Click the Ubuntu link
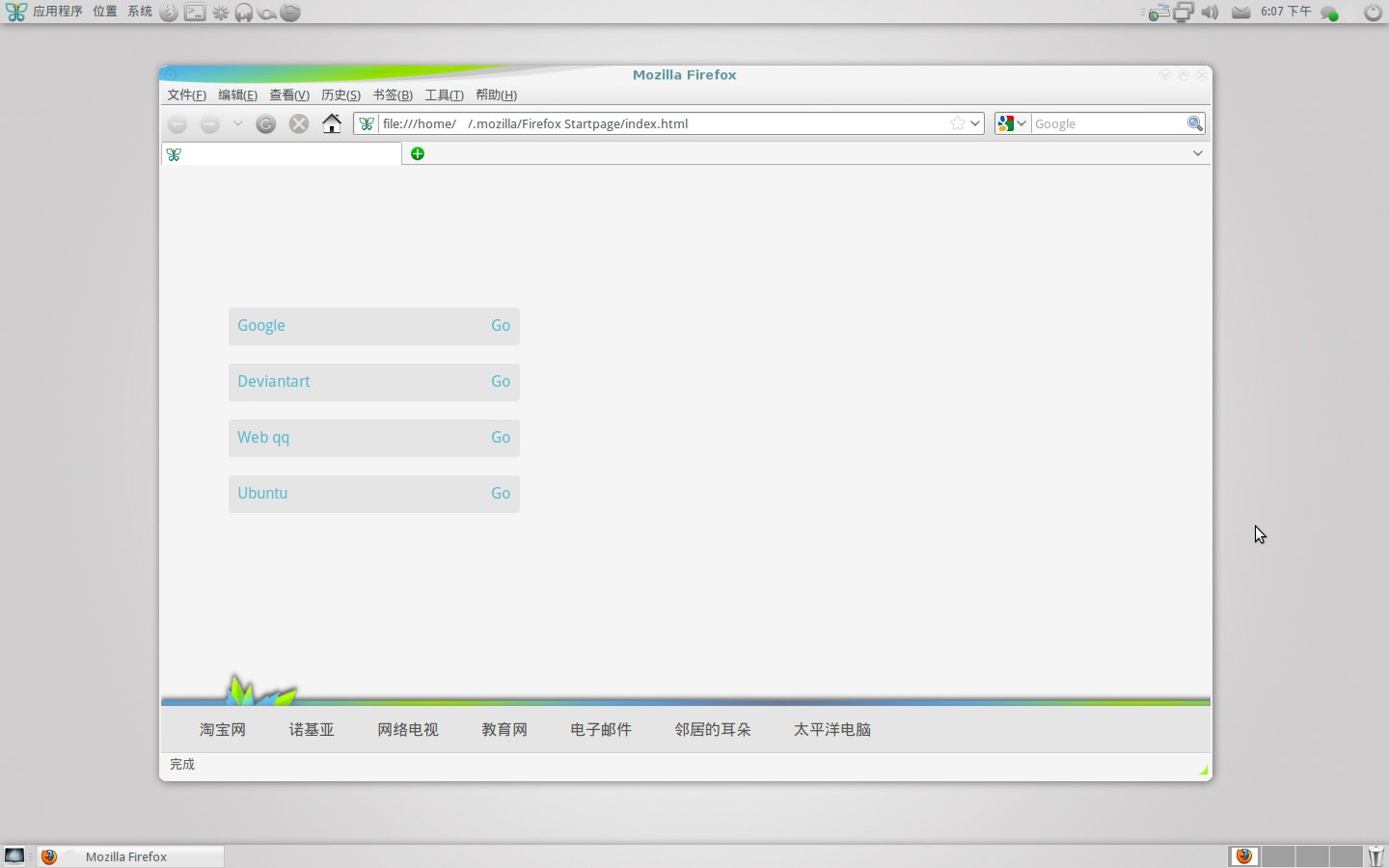The width and height of the screenshot is (1389, 868). (x=262, y=494)
